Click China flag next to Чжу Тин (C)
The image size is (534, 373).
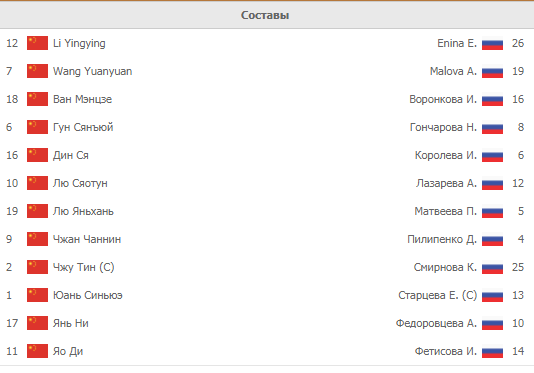click(37, 267)
